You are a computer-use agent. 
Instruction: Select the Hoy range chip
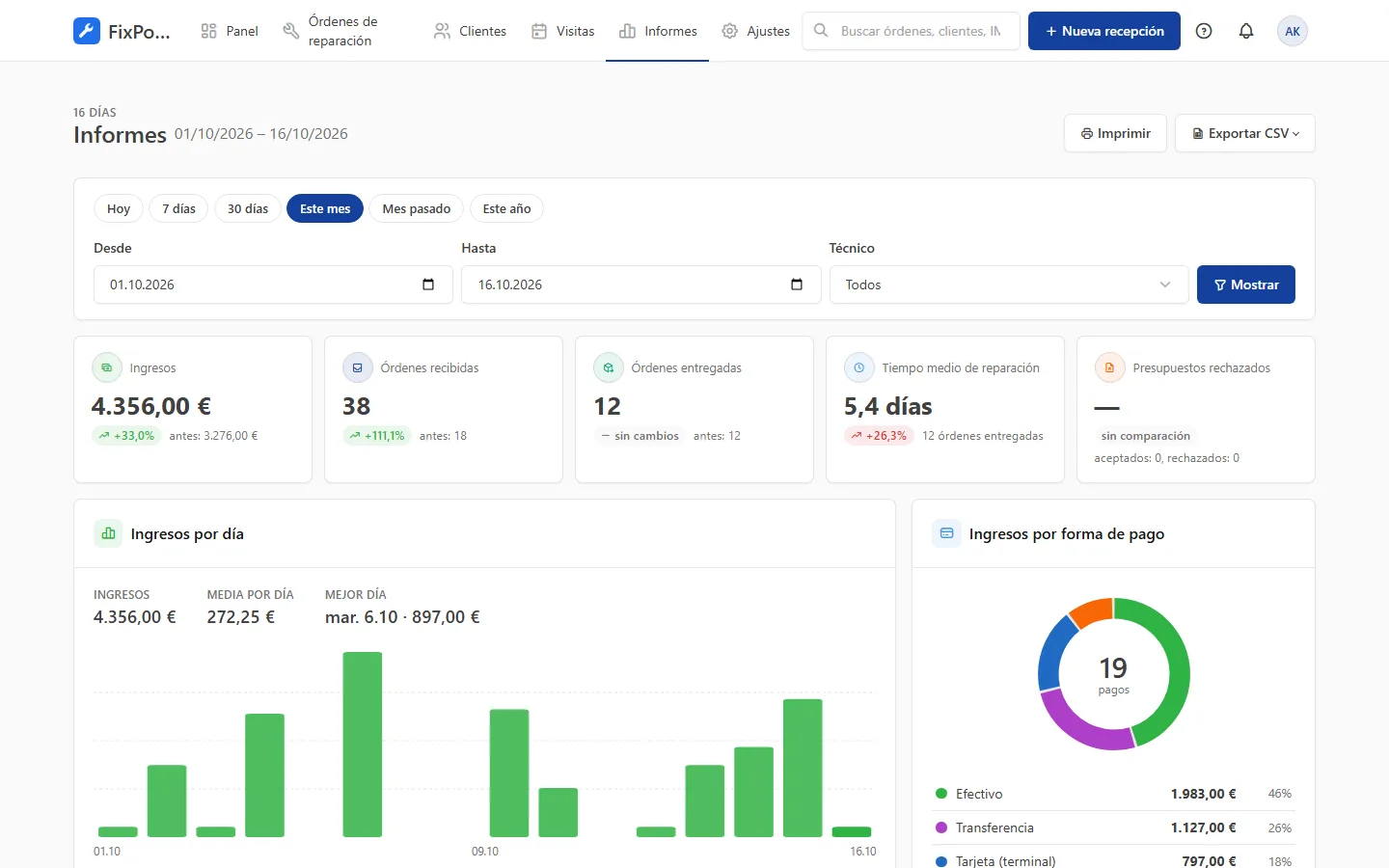click(119, 208)
